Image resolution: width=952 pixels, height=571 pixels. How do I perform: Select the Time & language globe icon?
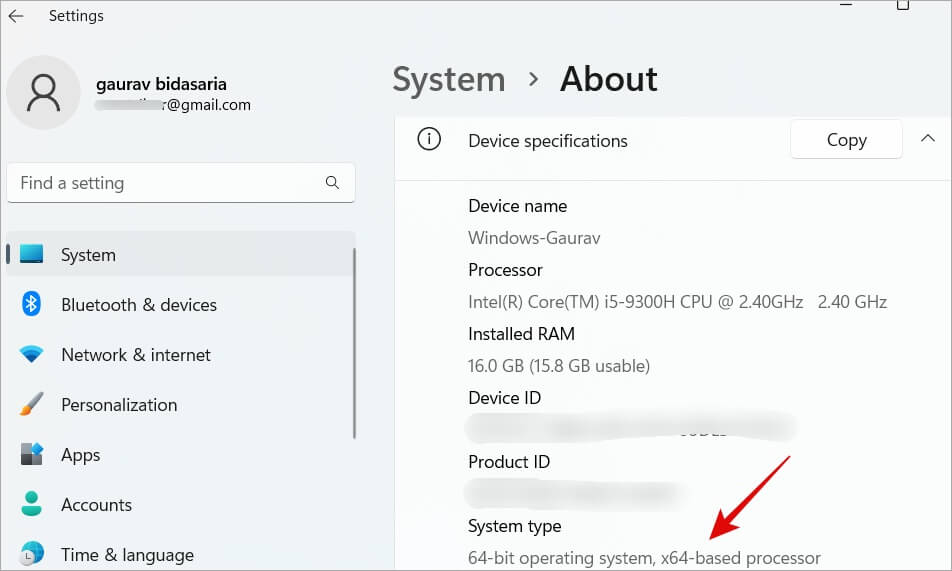32,553
